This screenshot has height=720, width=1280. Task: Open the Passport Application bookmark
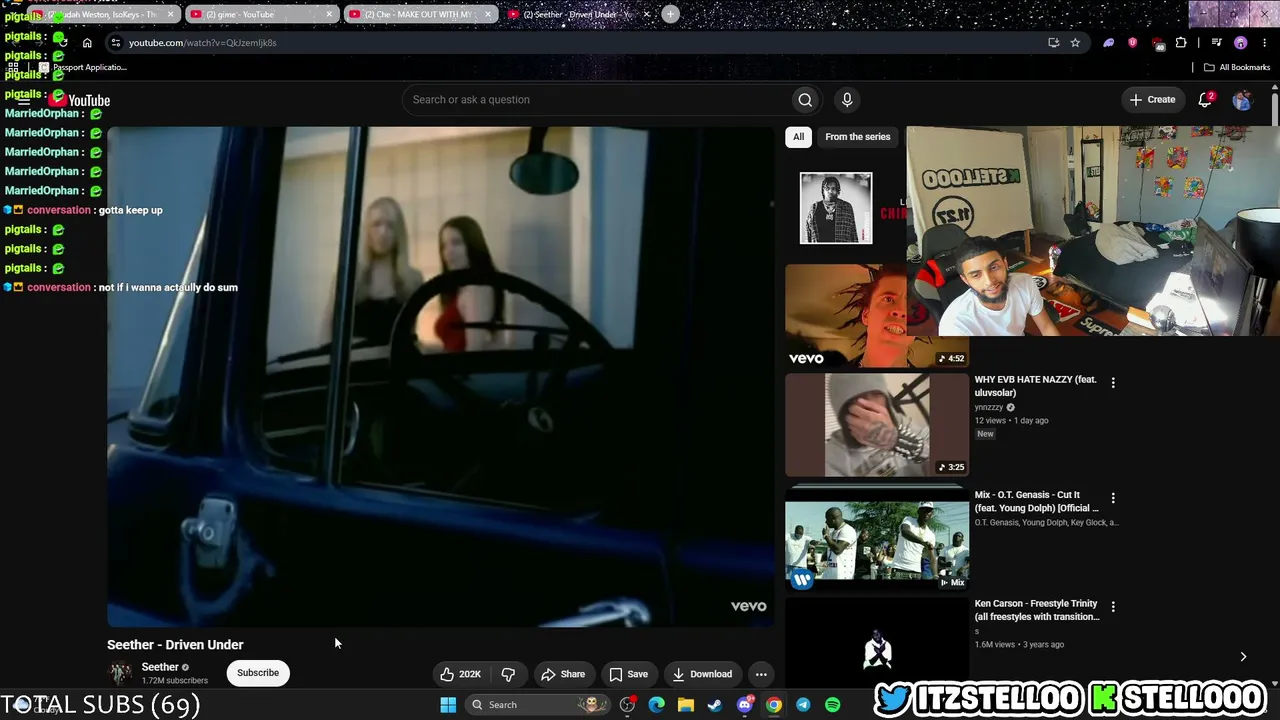(x=83, y=67)
